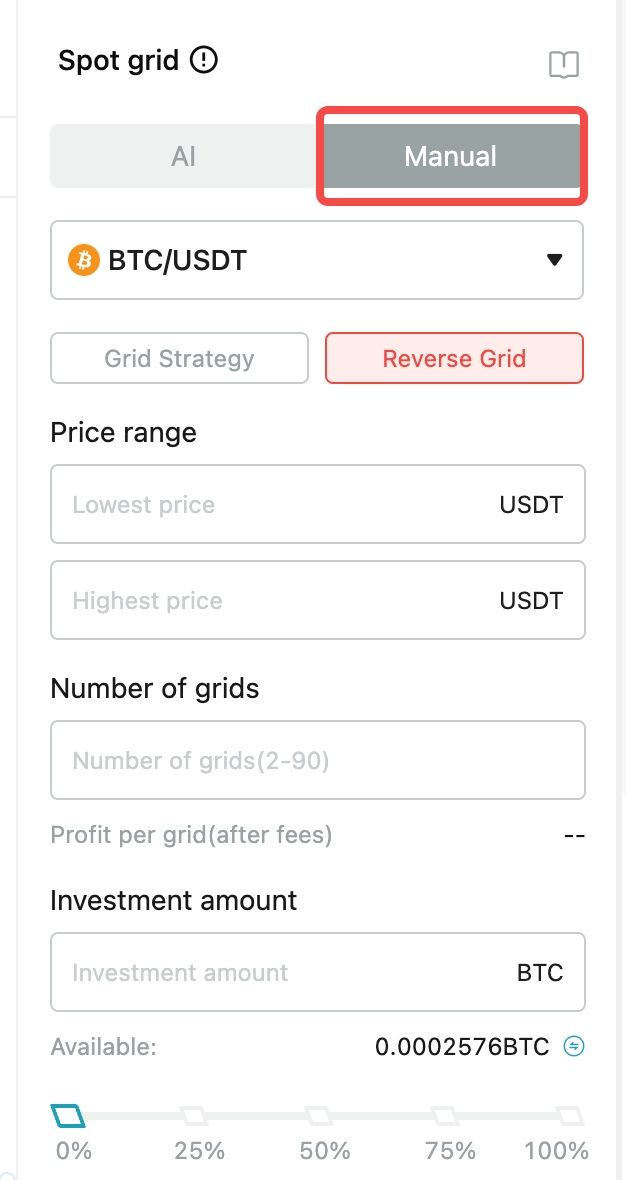626x1180 pixels.
Task: Click the dropdown arrow on the pair selector
Action: tap(553, 260)
